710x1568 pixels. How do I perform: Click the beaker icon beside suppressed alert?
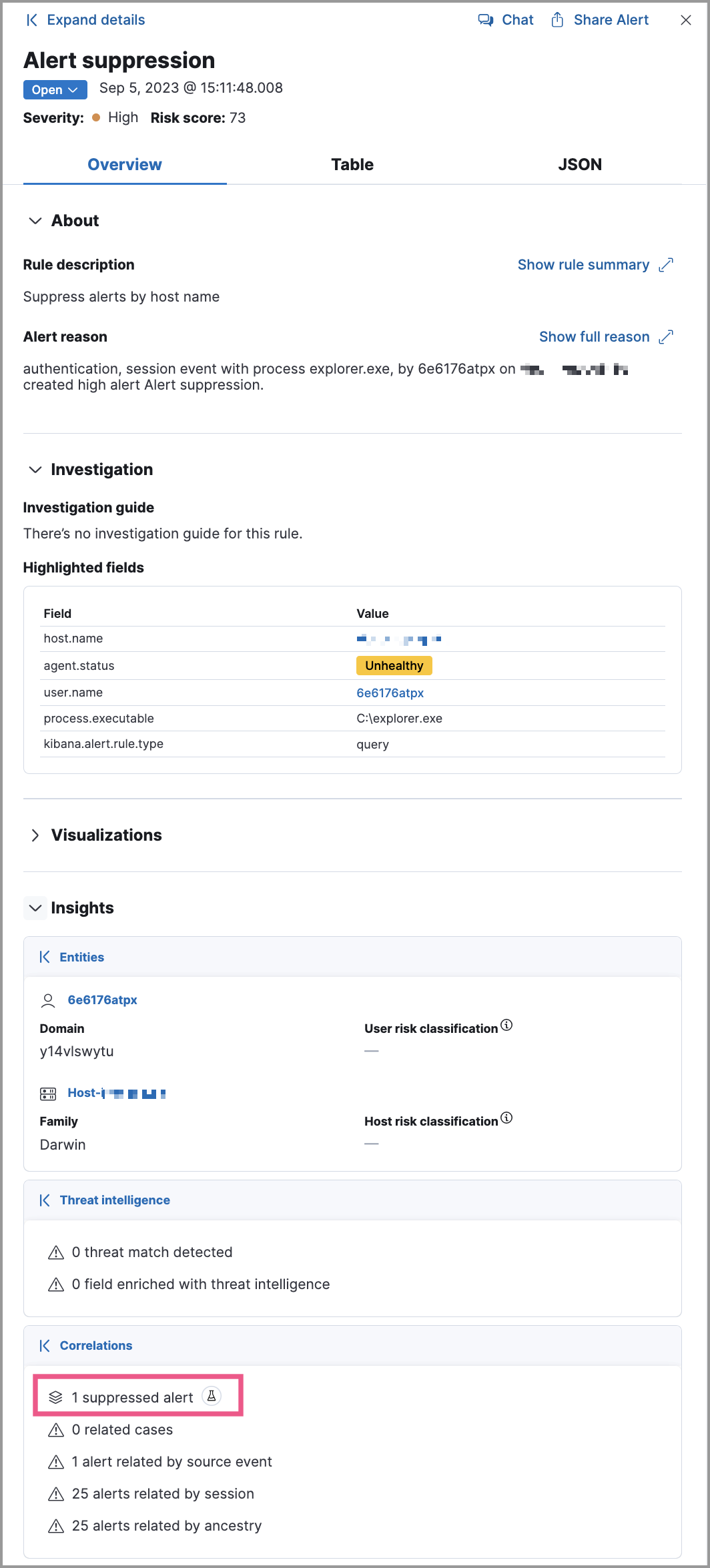click(212, 1396)
